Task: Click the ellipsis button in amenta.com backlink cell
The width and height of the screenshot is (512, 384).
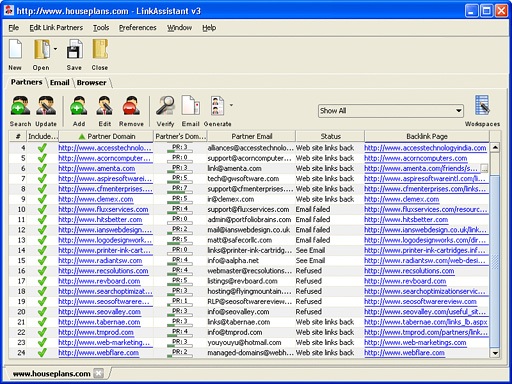Action: coord(484,168)
